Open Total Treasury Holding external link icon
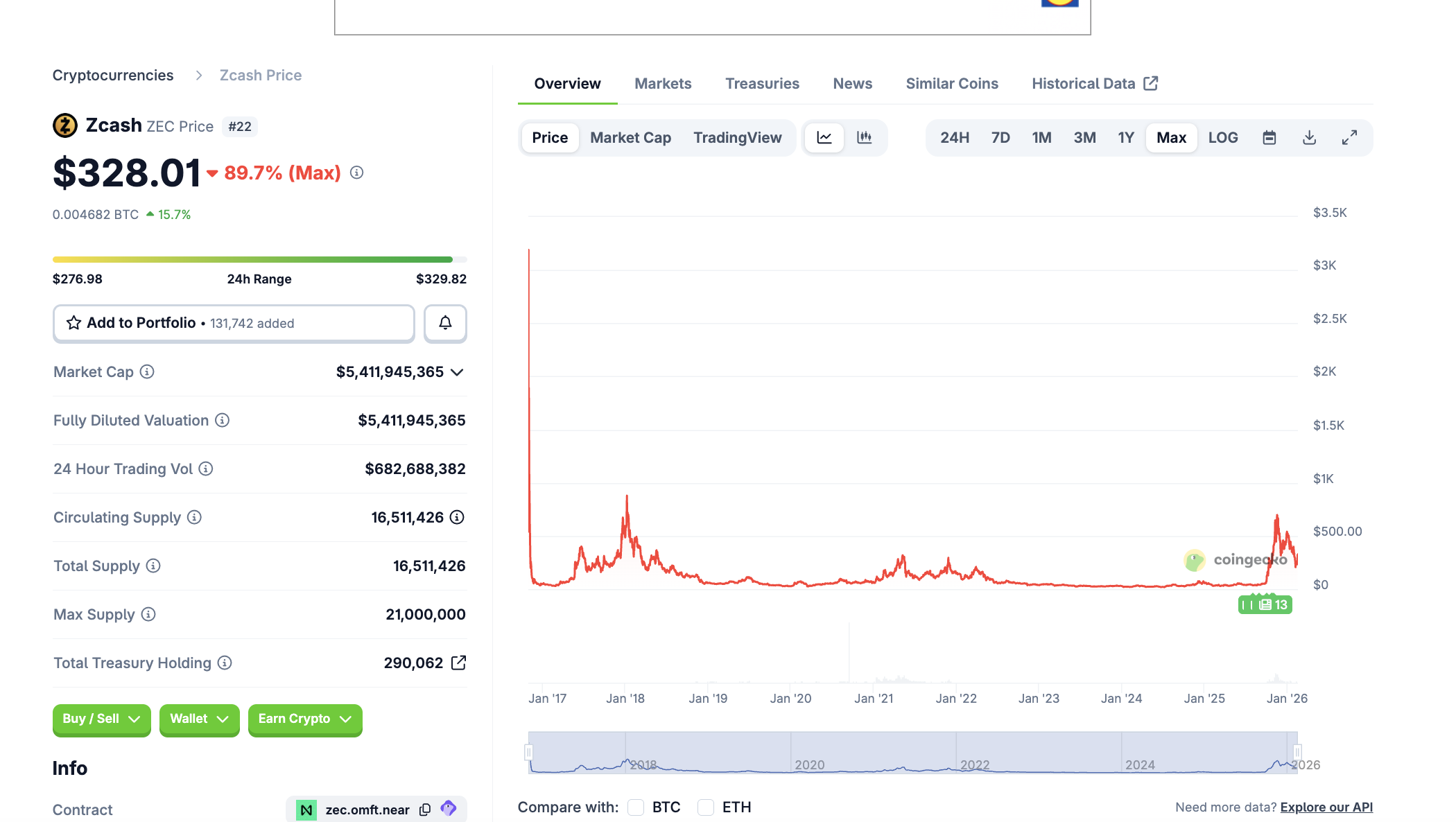 coord(458,663)
